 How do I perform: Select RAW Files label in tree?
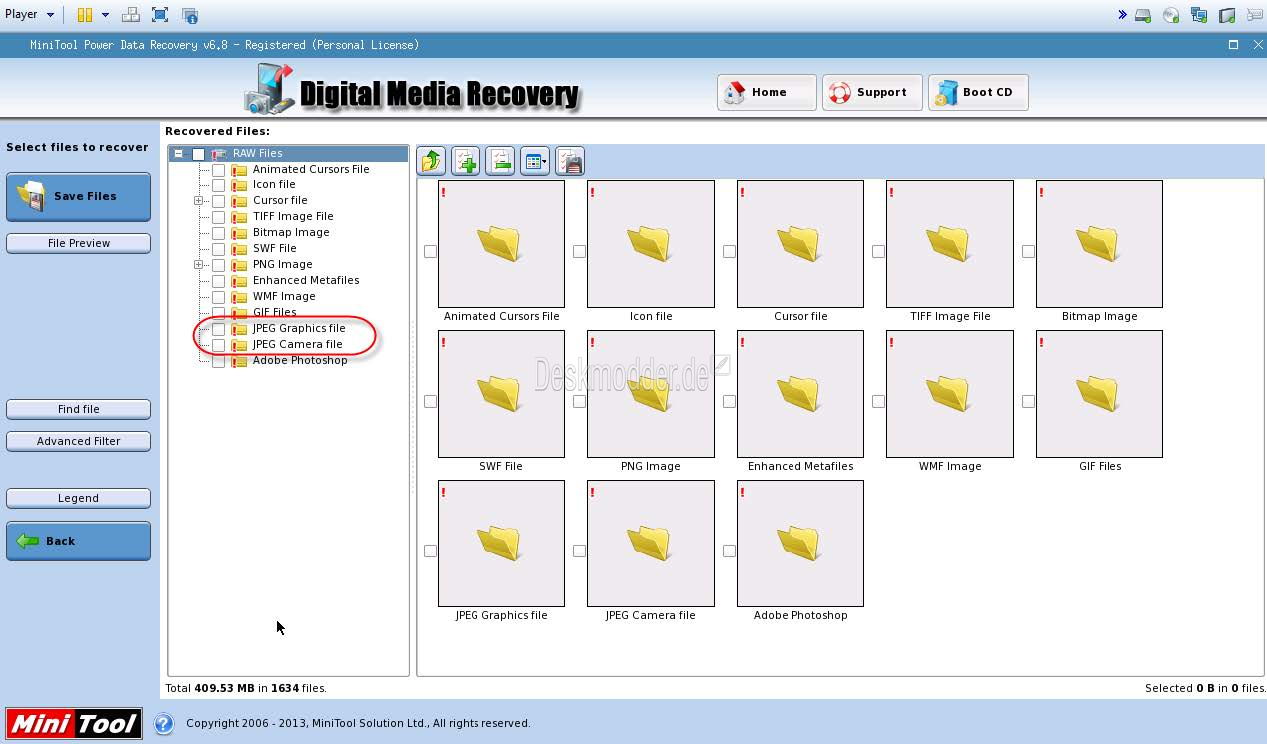[258, 154]
